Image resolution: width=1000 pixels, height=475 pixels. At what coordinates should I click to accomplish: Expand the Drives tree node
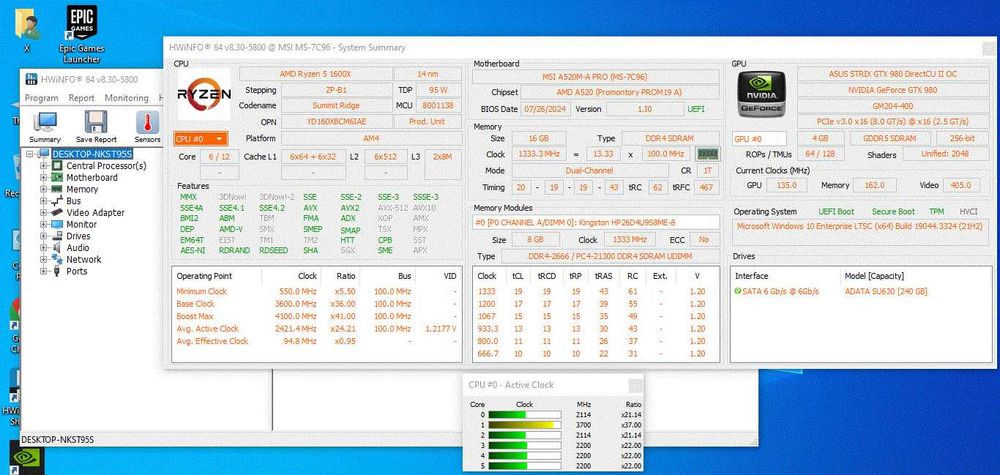(x=44, y=236)
